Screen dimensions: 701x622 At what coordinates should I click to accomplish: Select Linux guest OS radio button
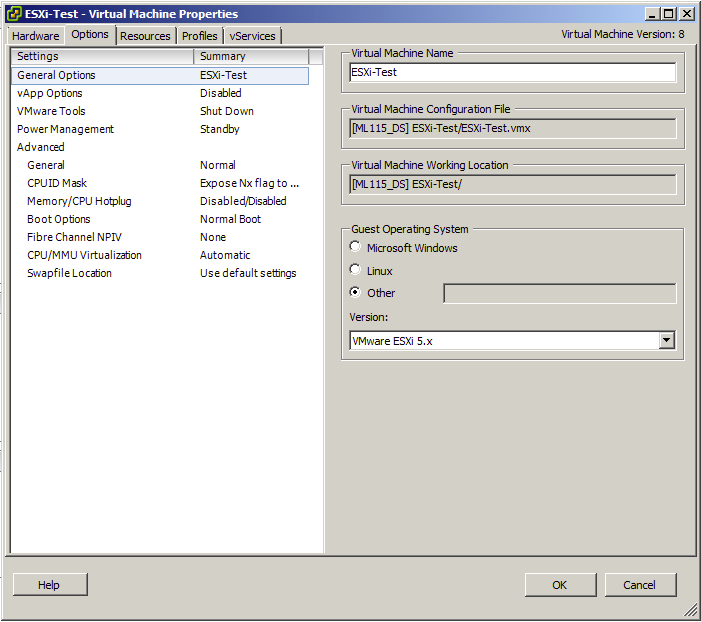tap(355, 269)
